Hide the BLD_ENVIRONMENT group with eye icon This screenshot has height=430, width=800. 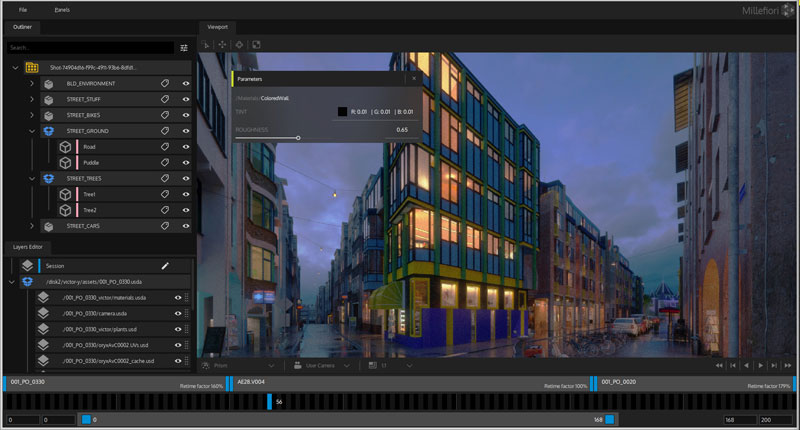[x=186, y=84]
